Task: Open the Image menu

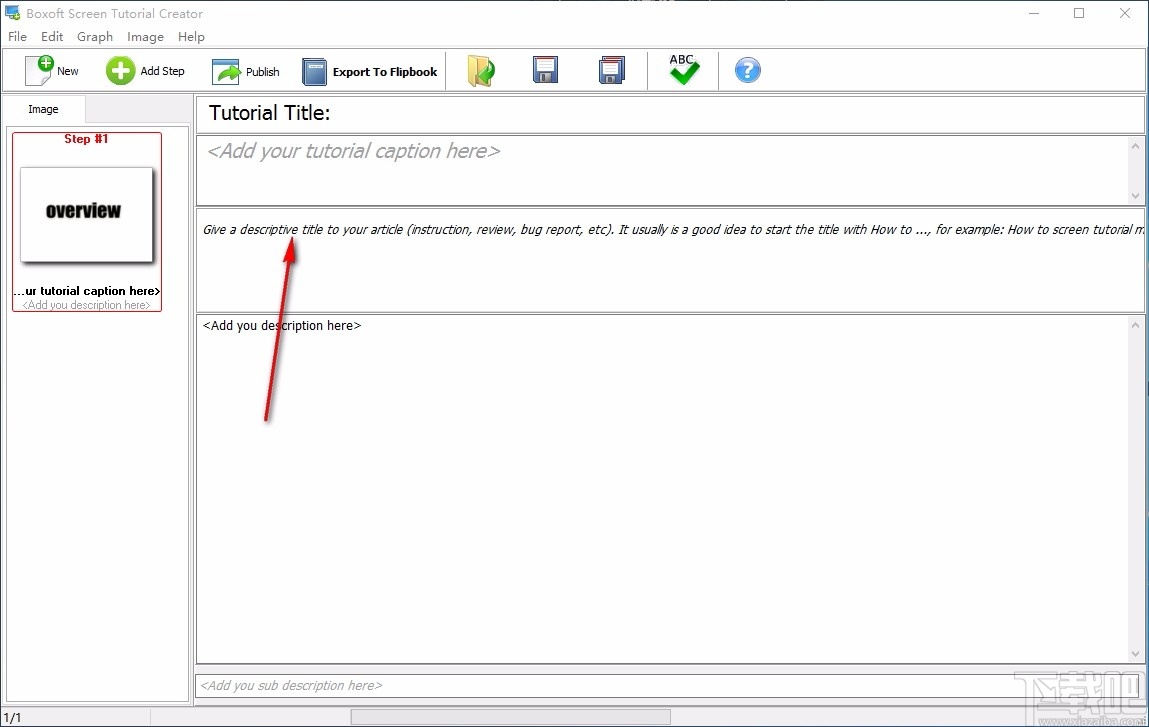Action: [146, 36]
